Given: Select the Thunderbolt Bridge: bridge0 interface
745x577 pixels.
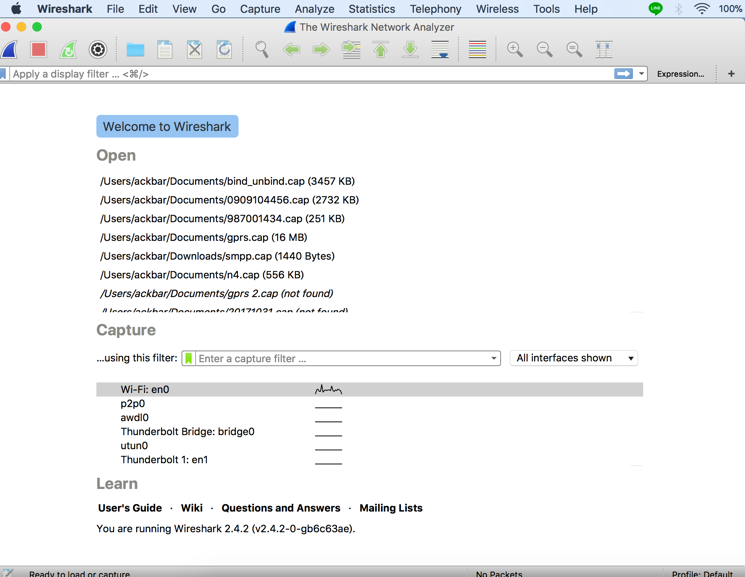Looking at the screenshot, I should [369, 432].
